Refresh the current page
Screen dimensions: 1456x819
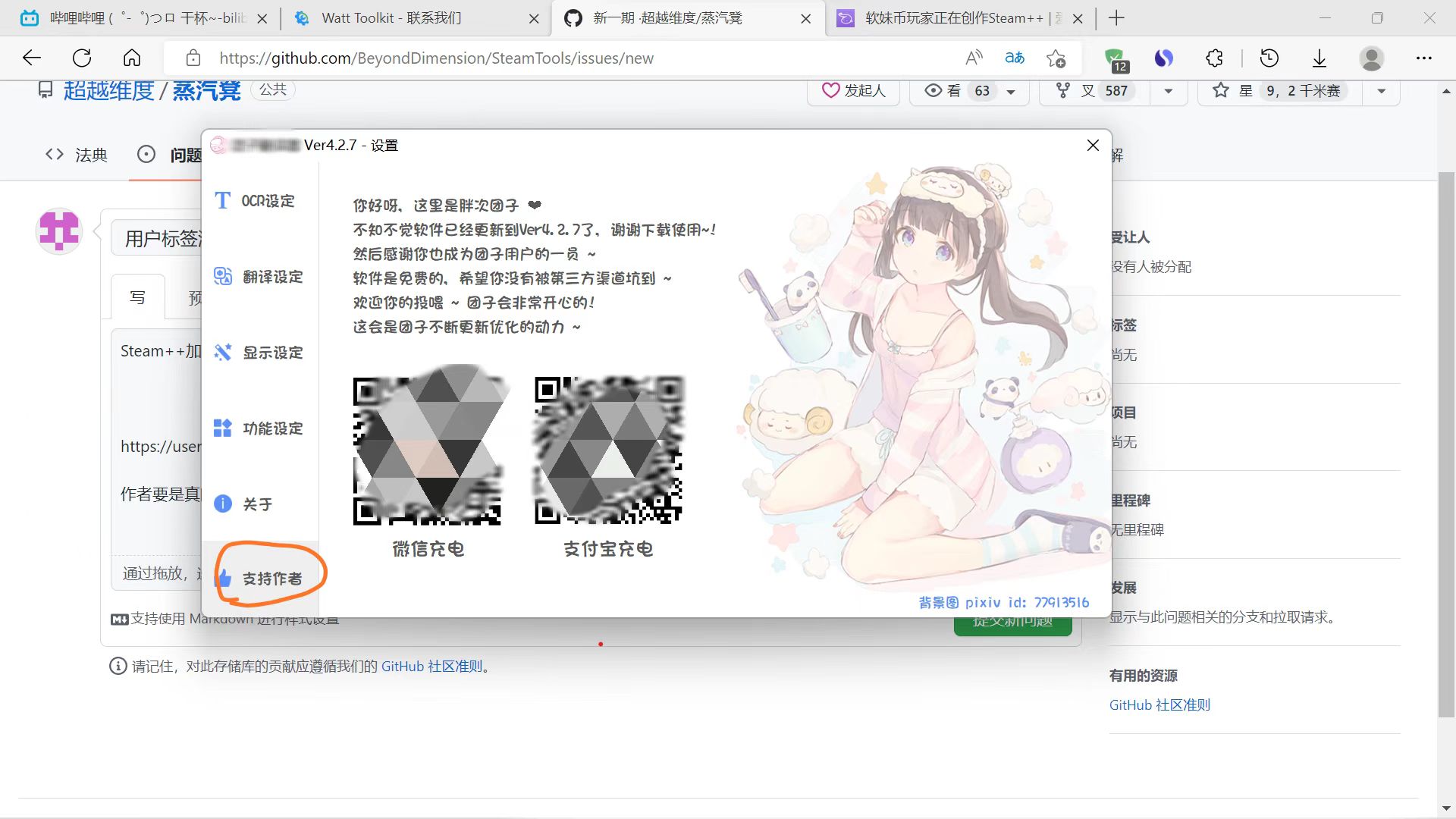(82, 58)
